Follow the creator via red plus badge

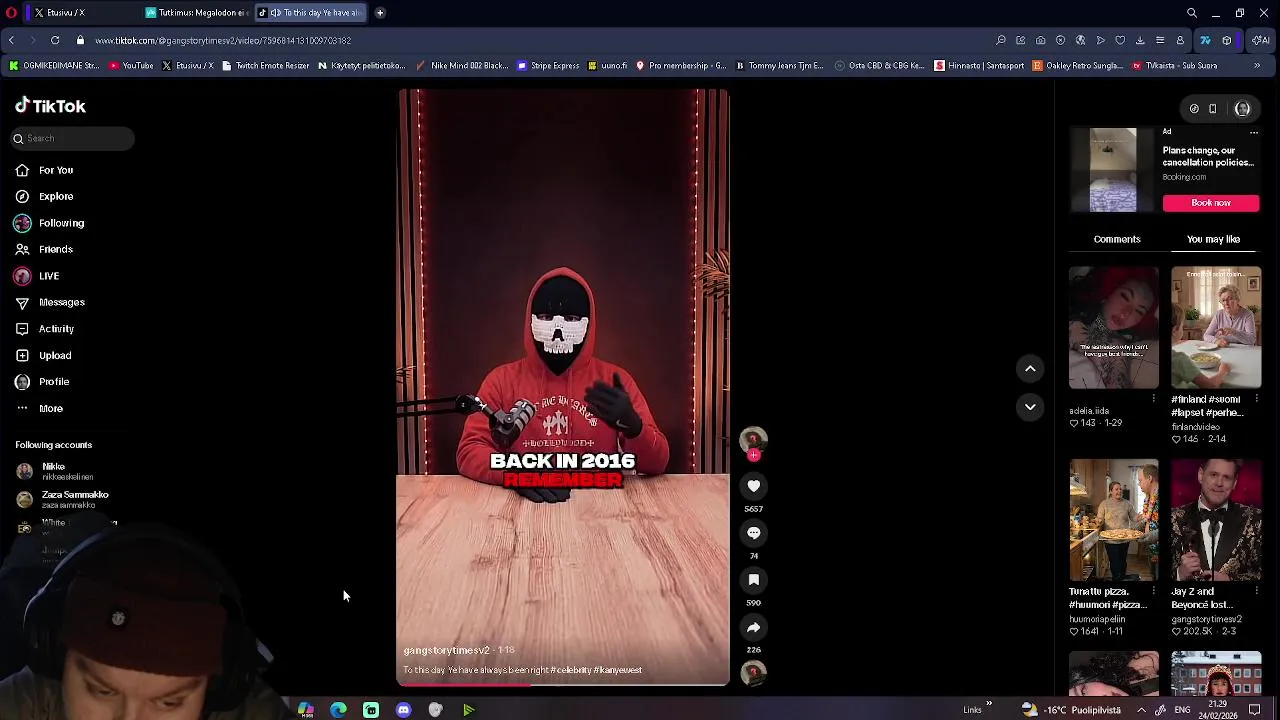tap(754, 455)
